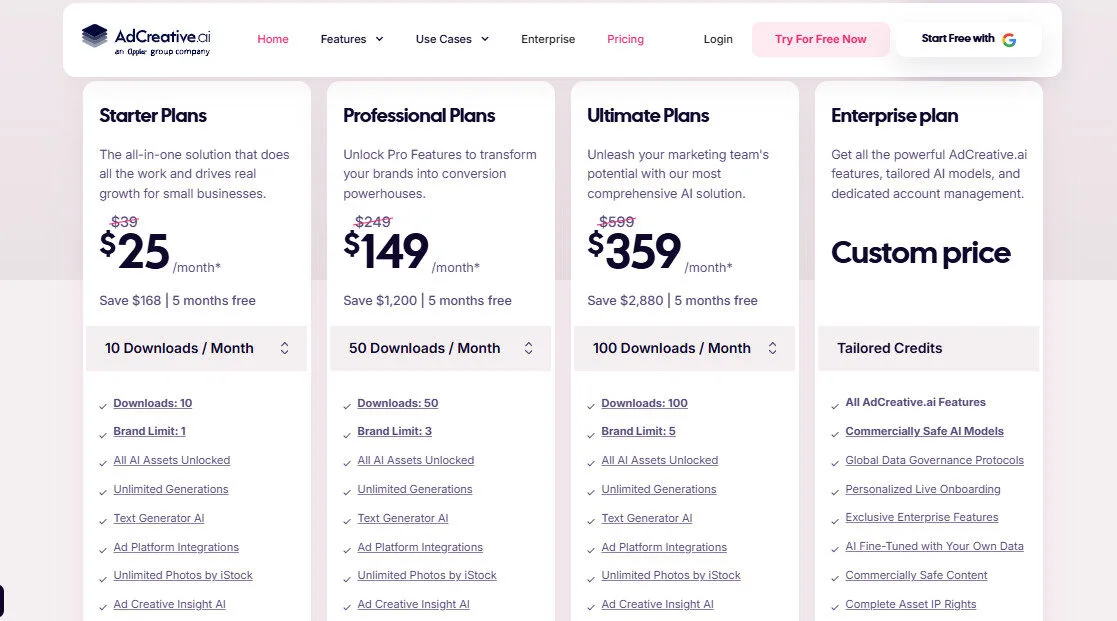Viewport: 1117px width, 621px height.
Task: Click the checkmark beside Starter's Downloads: 10
Action: [x=103, y=404]
